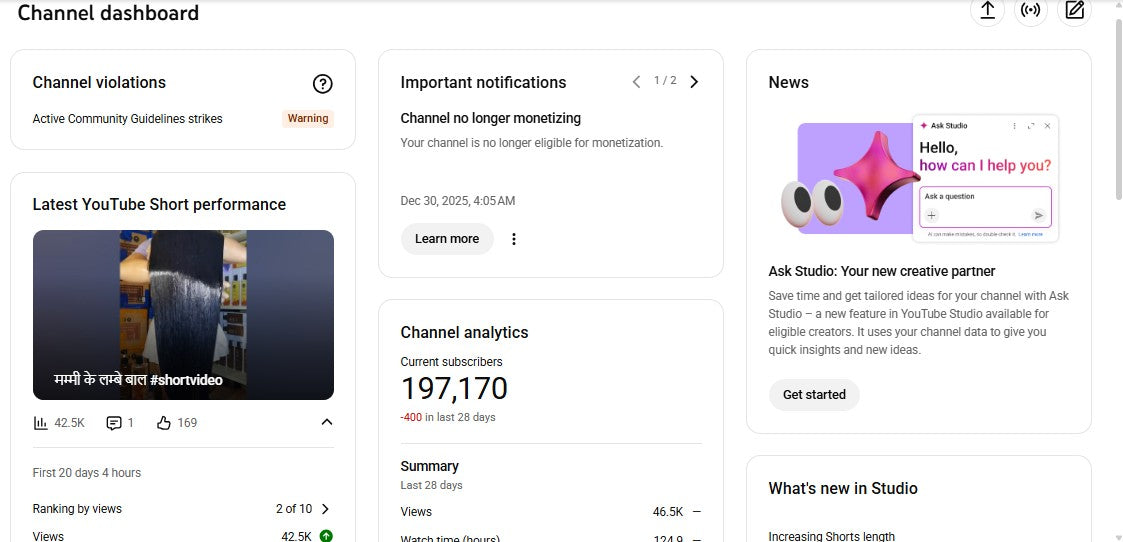Go to previous important notification arrow
The width and height of the screenshot is (1123, 542).
click(636, 82)
